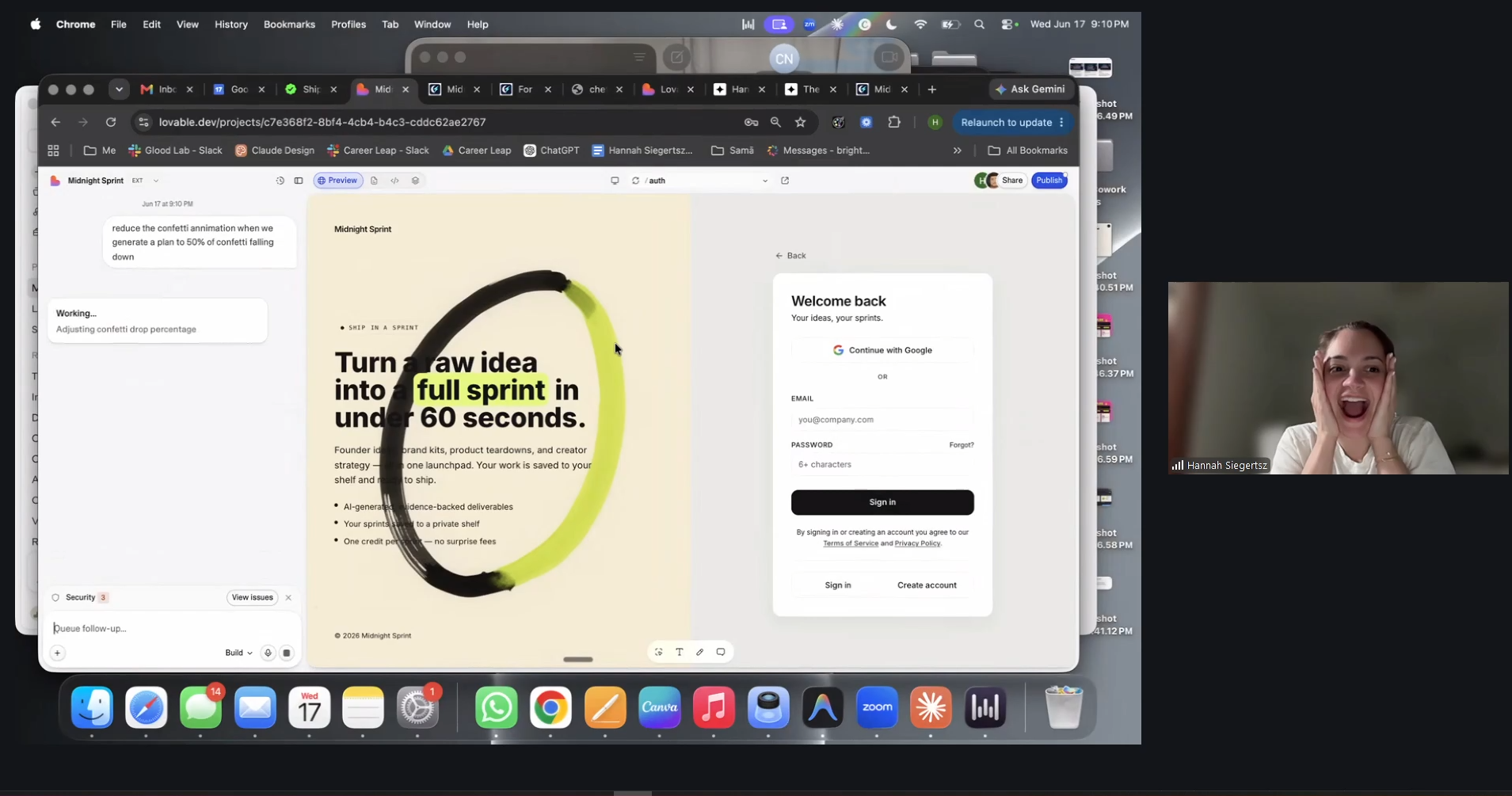Open the Privacy Policy link
The image size is (1512, 796).
(917, 543)
